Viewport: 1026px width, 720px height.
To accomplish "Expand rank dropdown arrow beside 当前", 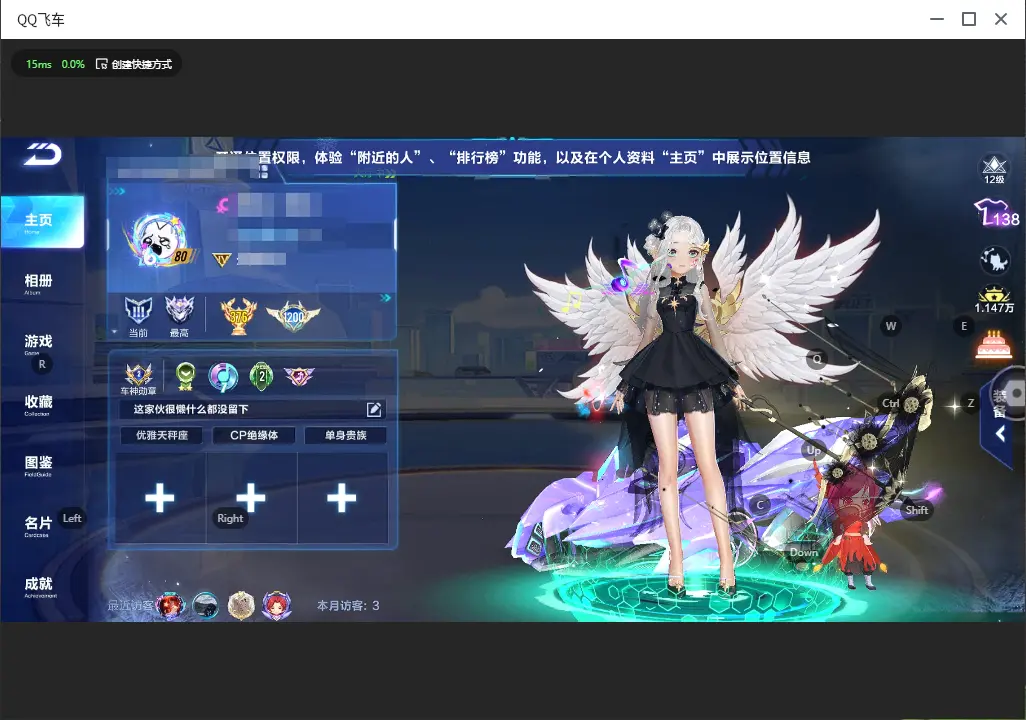I will (115, 333).
